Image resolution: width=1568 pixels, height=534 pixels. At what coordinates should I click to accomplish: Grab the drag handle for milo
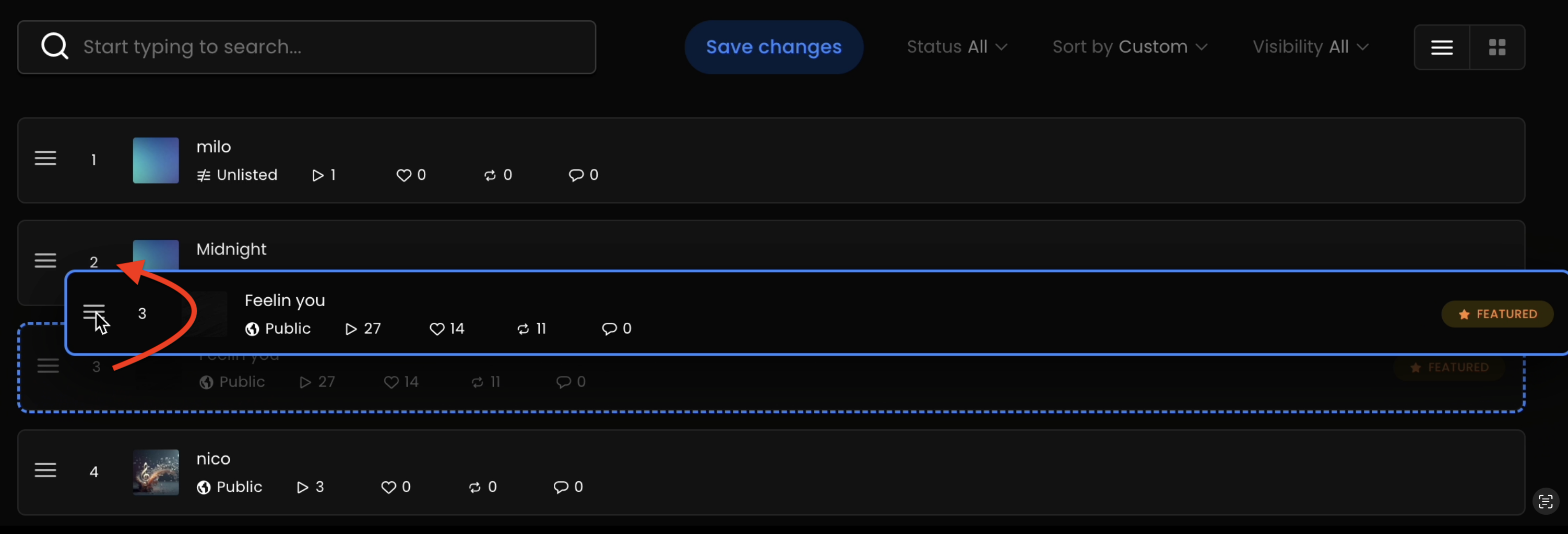point(45,159)
